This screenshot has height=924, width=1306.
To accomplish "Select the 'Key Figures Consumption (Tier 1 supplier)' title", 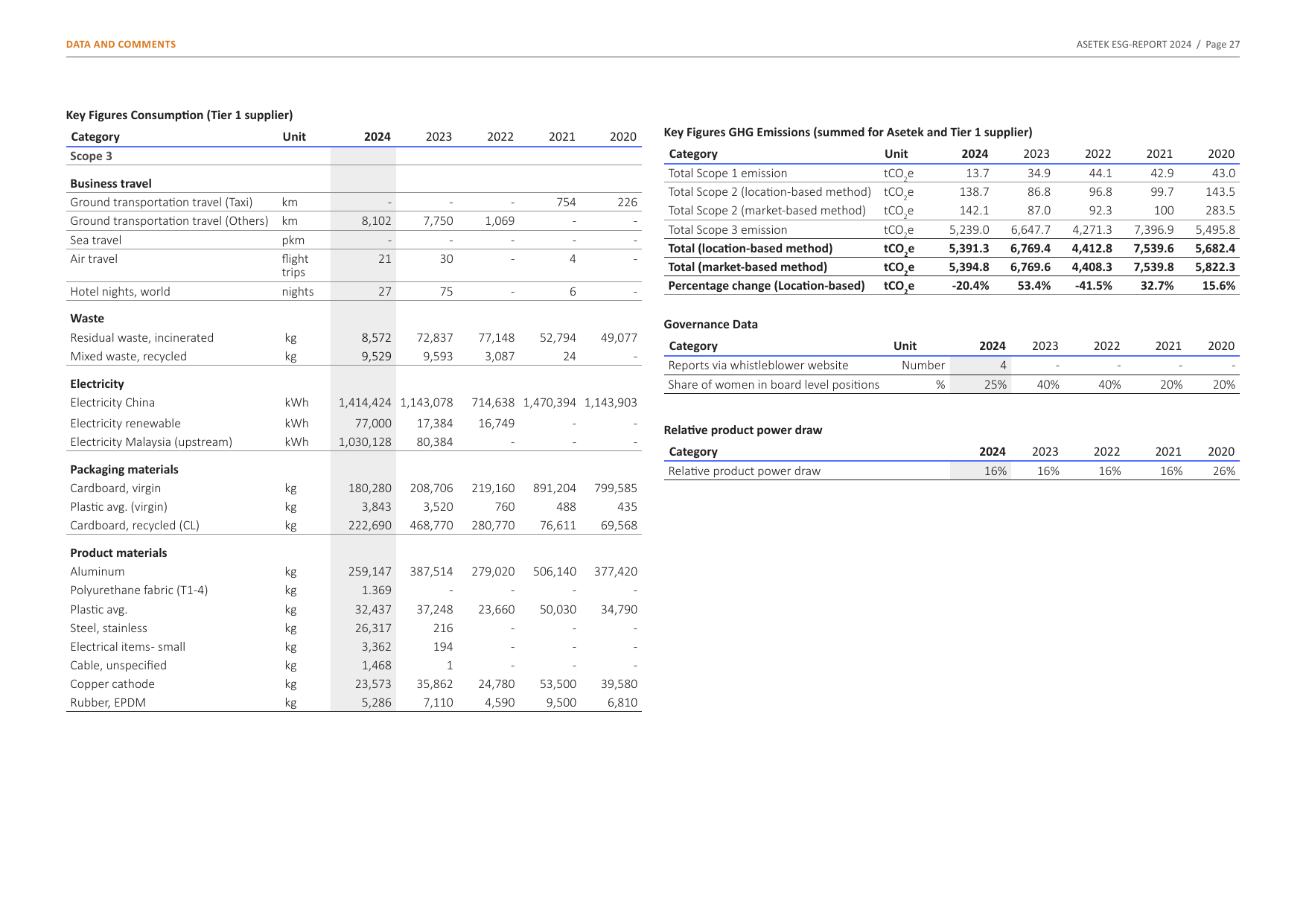I will pyautogui.click(x=179, y=115).
